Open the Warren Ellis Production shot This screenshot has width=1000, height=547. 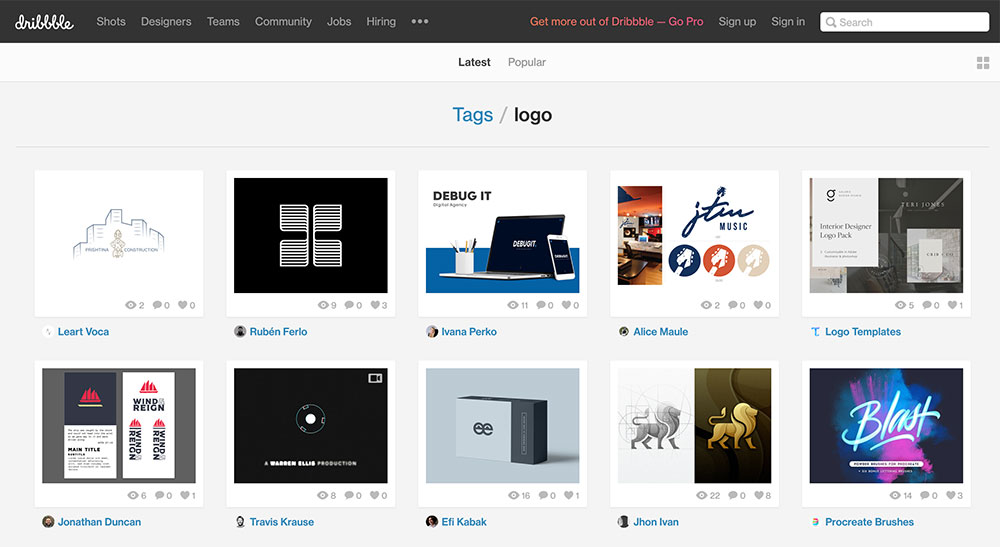(x=311, y=425)
